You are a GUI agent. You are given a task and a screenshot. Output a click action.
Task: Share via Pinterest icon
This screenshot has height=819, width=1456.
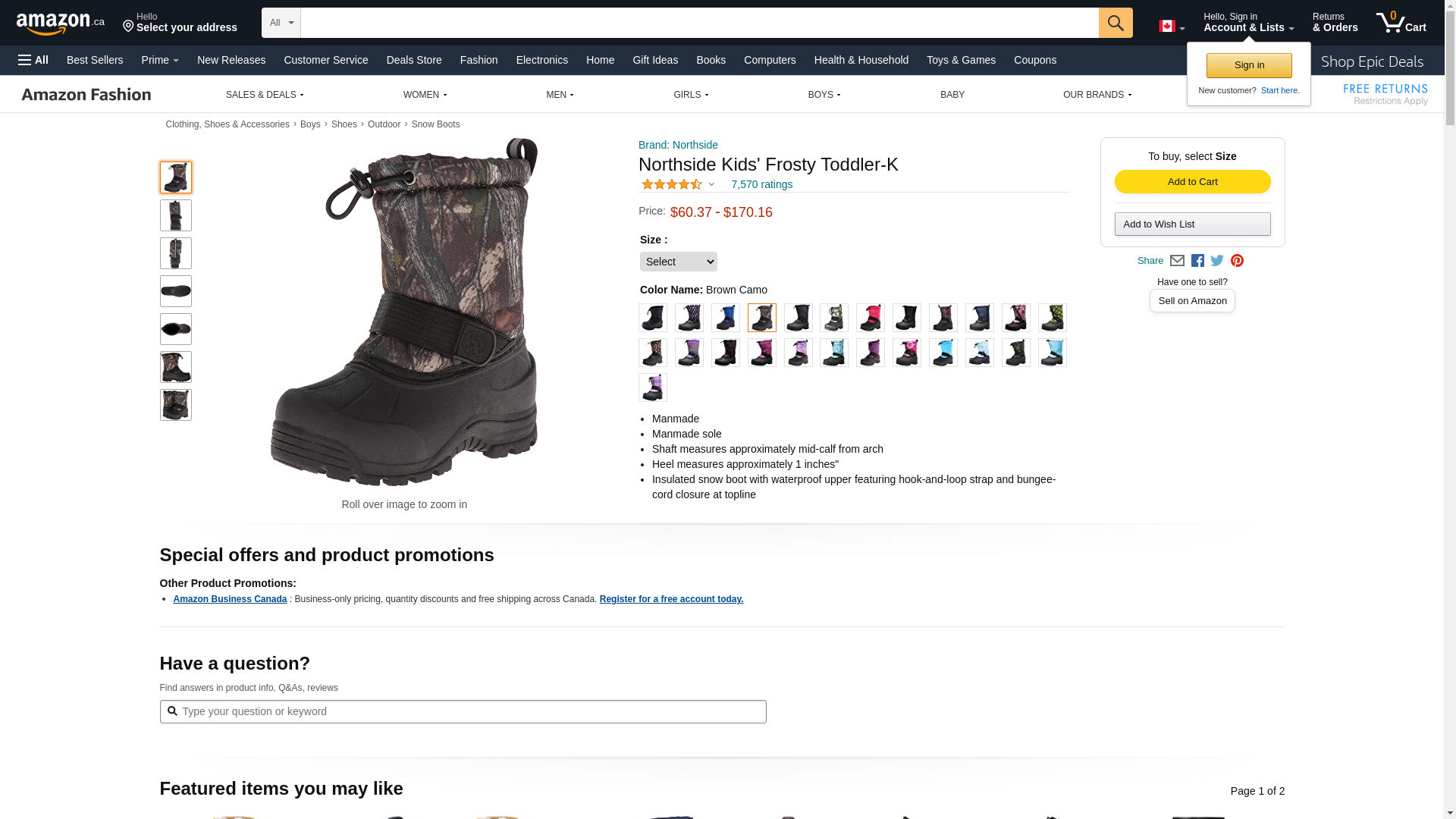coord(1237,261)
